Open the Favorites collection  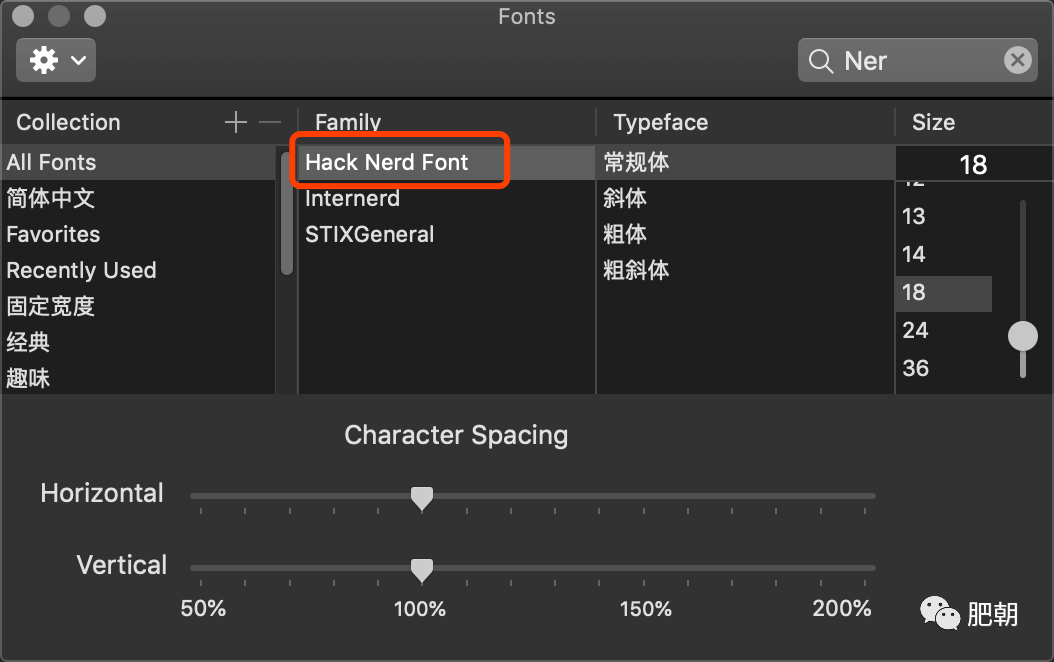[138, 234]
